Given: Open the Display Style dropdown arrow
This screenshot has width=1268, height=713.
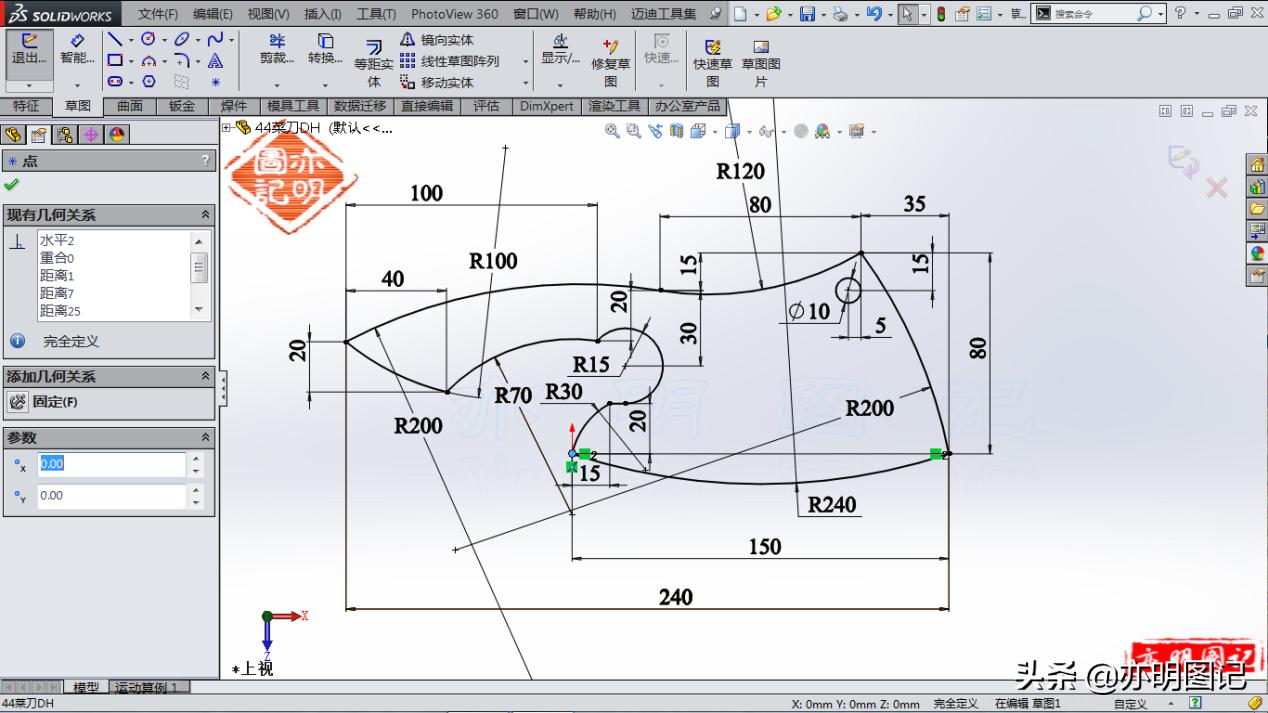Looking at the screenshot, I should [749, 131].
